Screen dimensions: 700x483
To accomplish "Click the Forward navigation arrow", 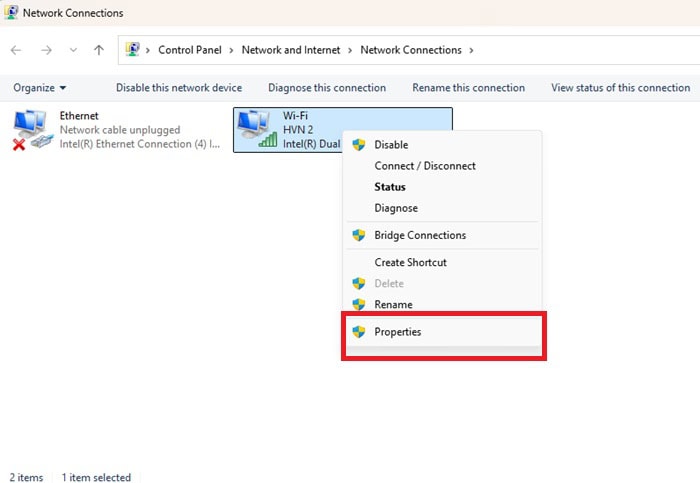I will 46,50.
